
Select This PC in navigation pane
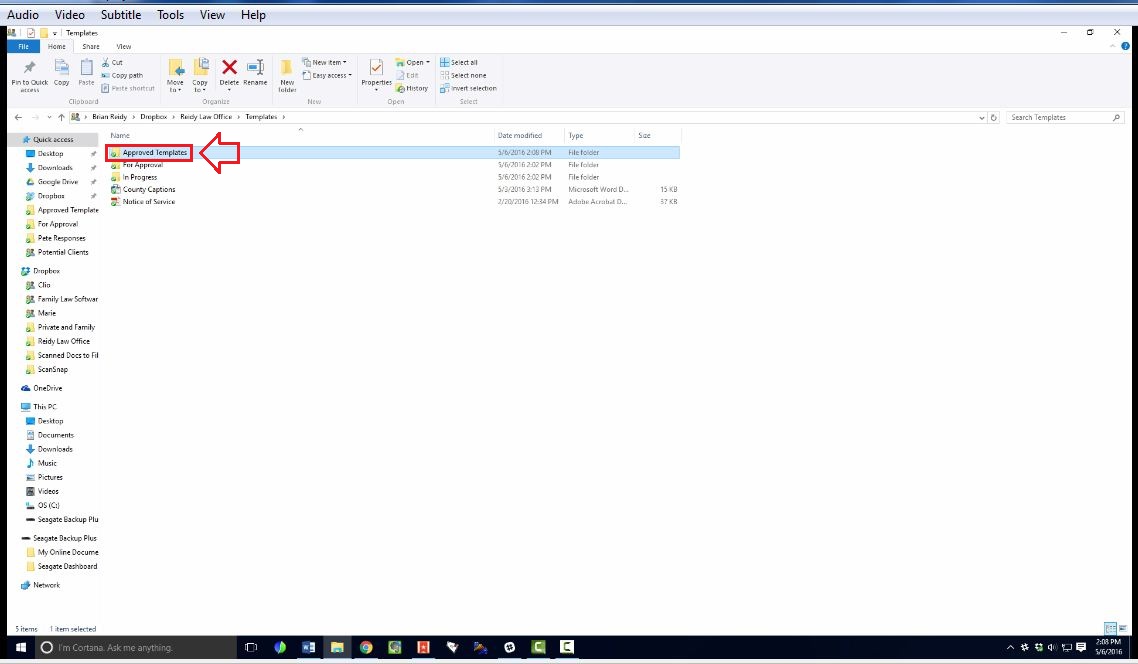point(44,407)
